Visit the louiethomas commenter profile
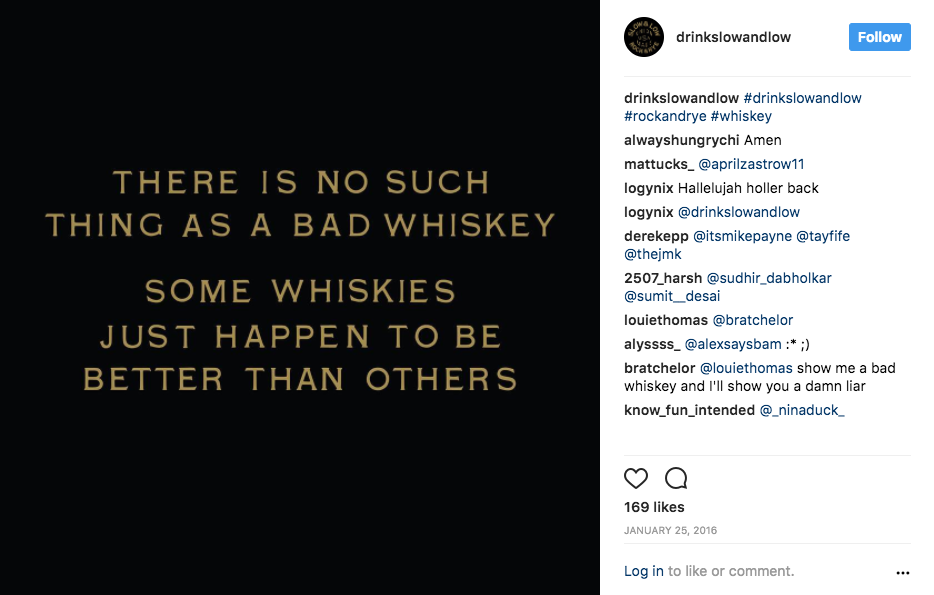 (665, 320)
